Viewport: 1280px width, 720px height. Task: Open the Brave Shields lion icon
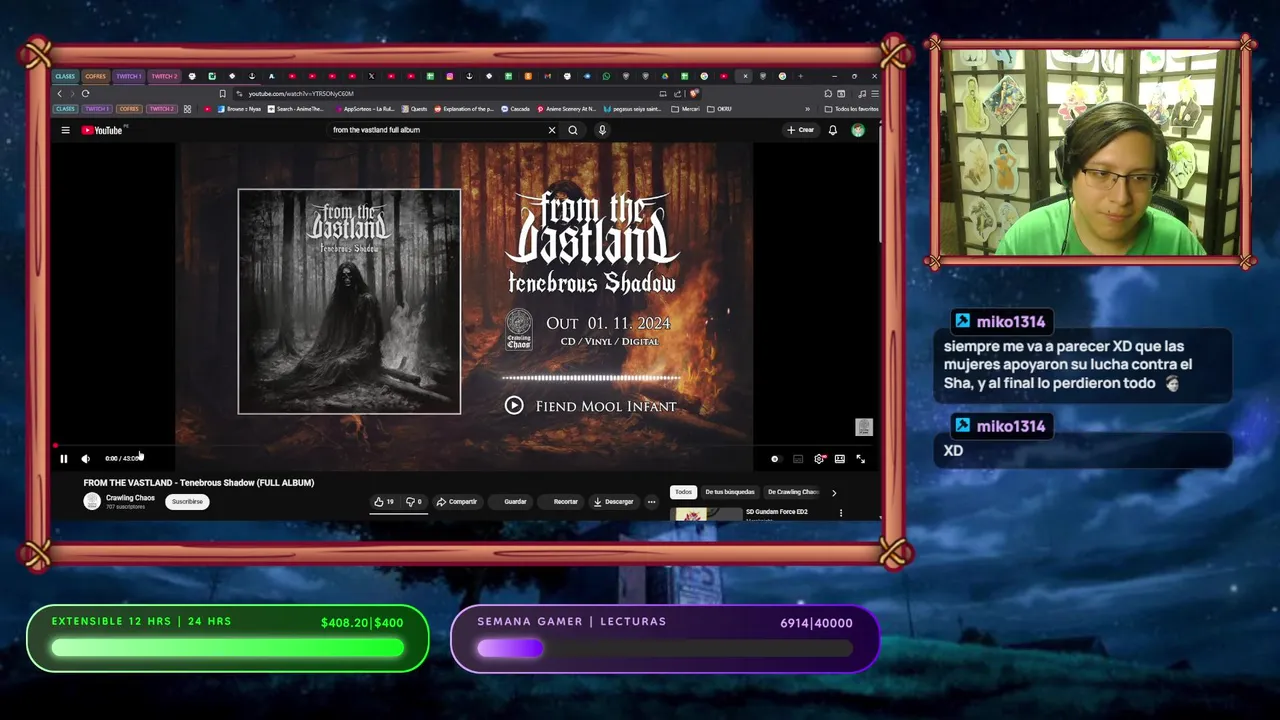[x=694, y=94]
